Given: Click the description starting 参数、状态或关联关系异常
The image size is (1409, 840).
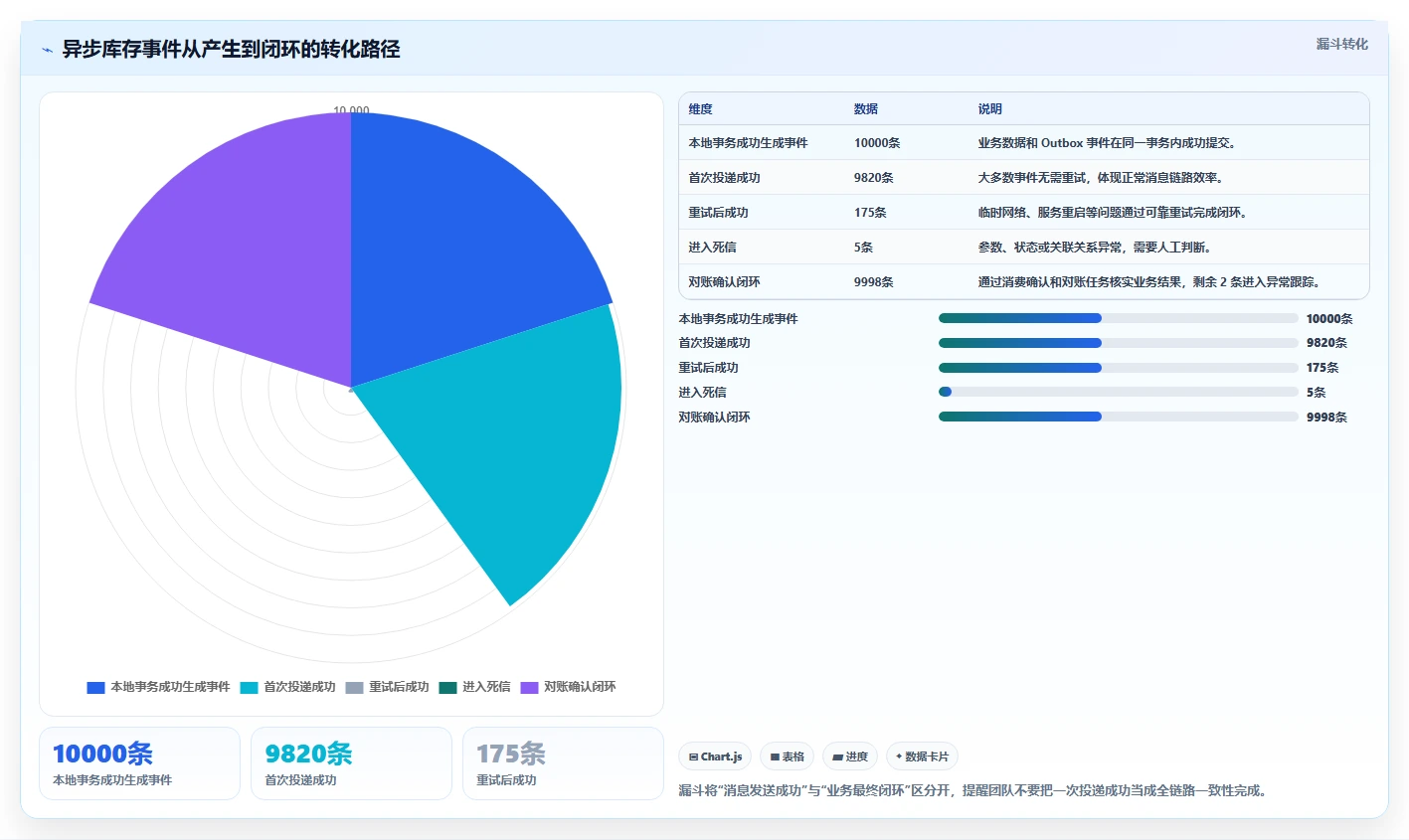Looking at the screenshot, I should (1097, 248).
